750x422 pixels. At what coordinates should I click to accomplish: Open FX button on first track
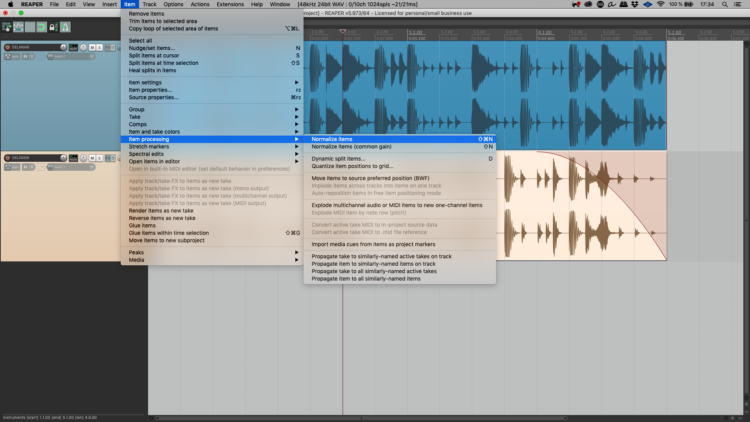point(108,47)
